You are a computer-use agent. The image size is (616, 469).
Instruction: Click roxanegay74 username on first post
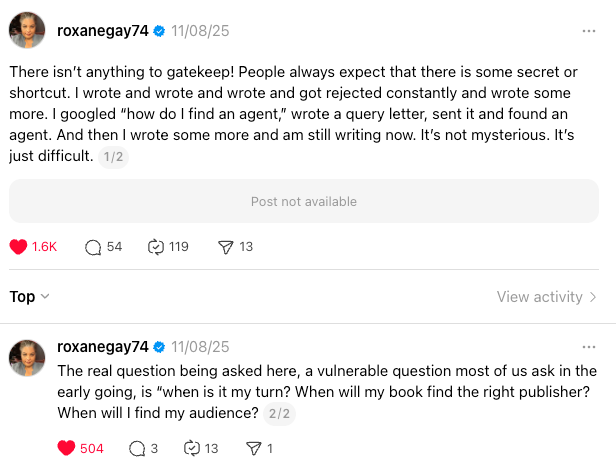[103, 31]
